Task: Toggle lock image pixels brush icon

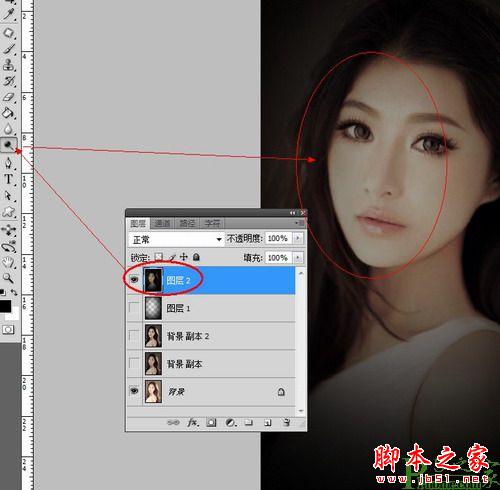Action: (x=172, y=257)
